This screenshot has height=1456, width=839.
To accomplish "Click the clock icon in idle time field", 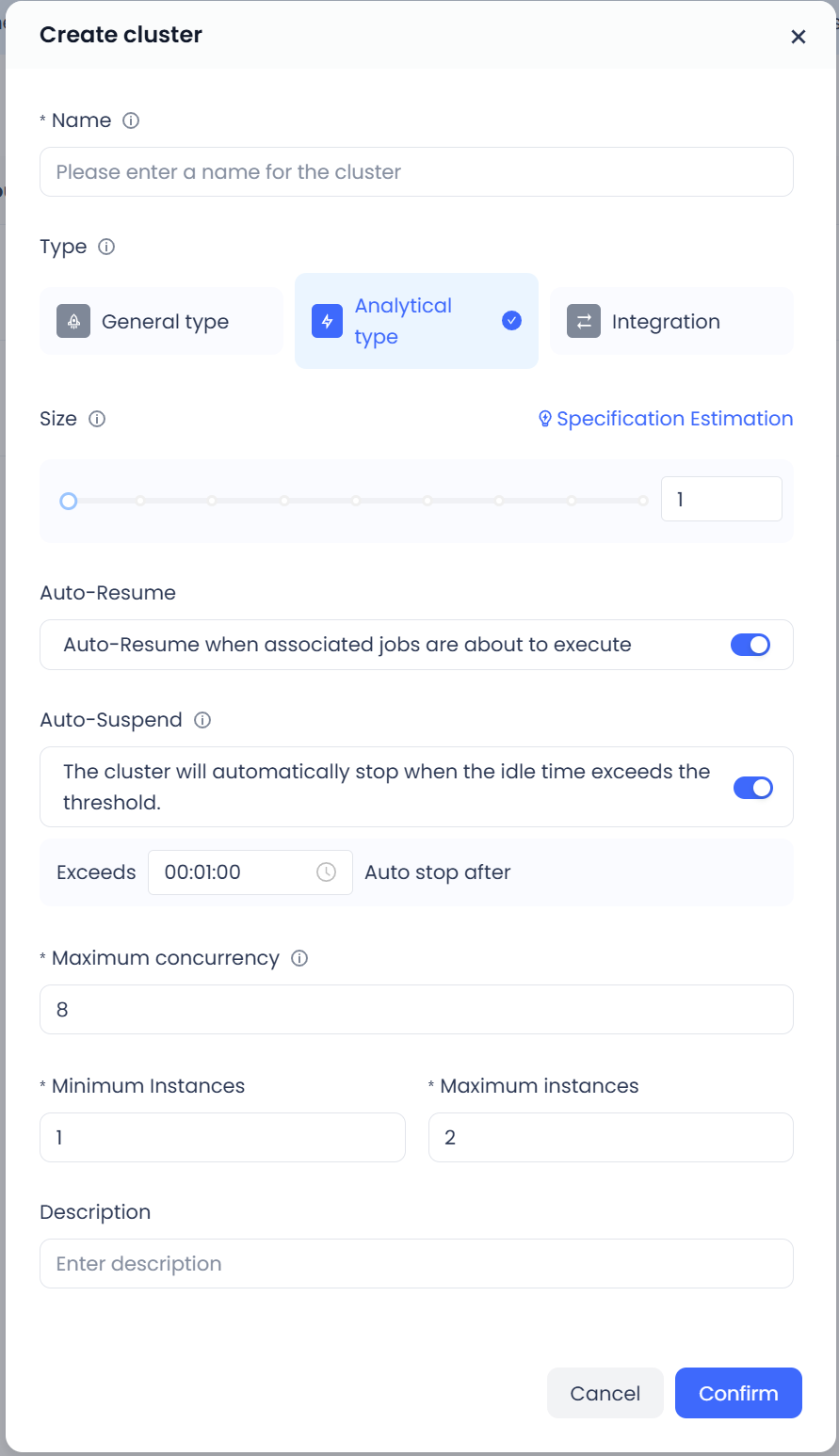I will point(326,872).
